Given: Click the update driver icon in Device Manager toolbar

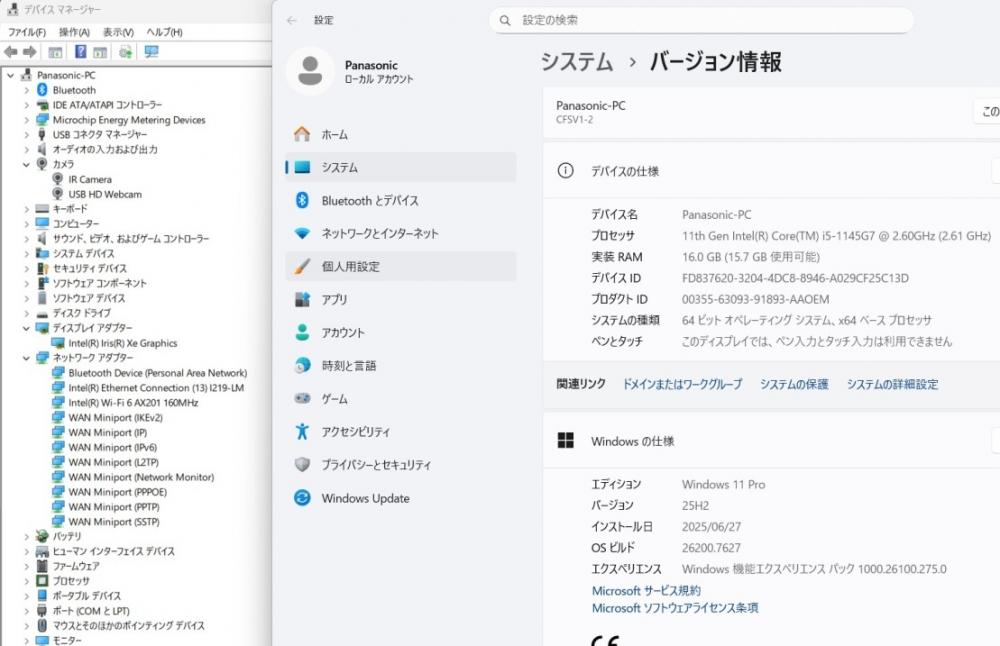Looking at the screenshot, I should pos(126,52).
